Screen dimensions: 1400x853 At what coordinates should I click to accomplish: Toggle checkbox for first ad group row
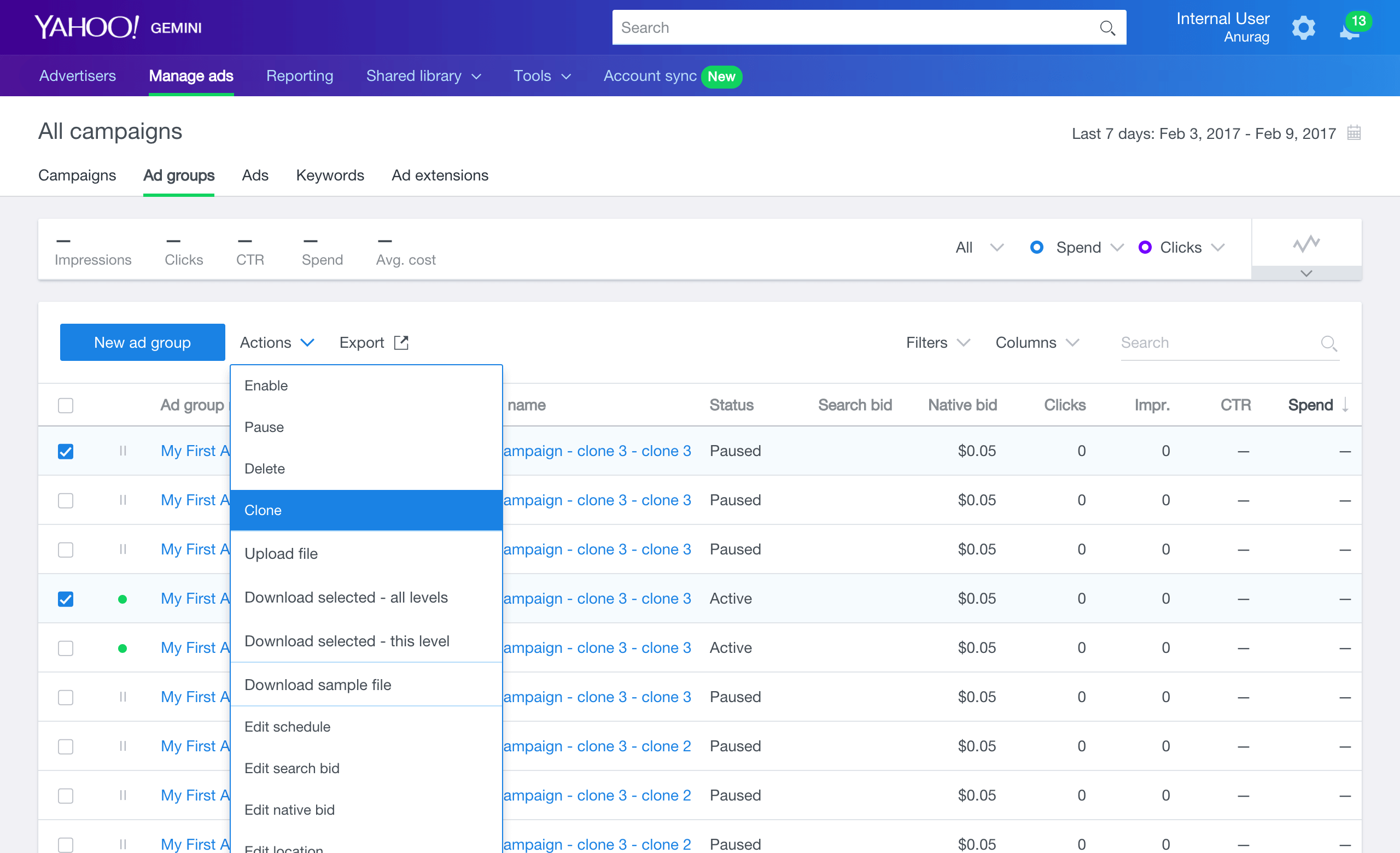click(x=66, y=450)
